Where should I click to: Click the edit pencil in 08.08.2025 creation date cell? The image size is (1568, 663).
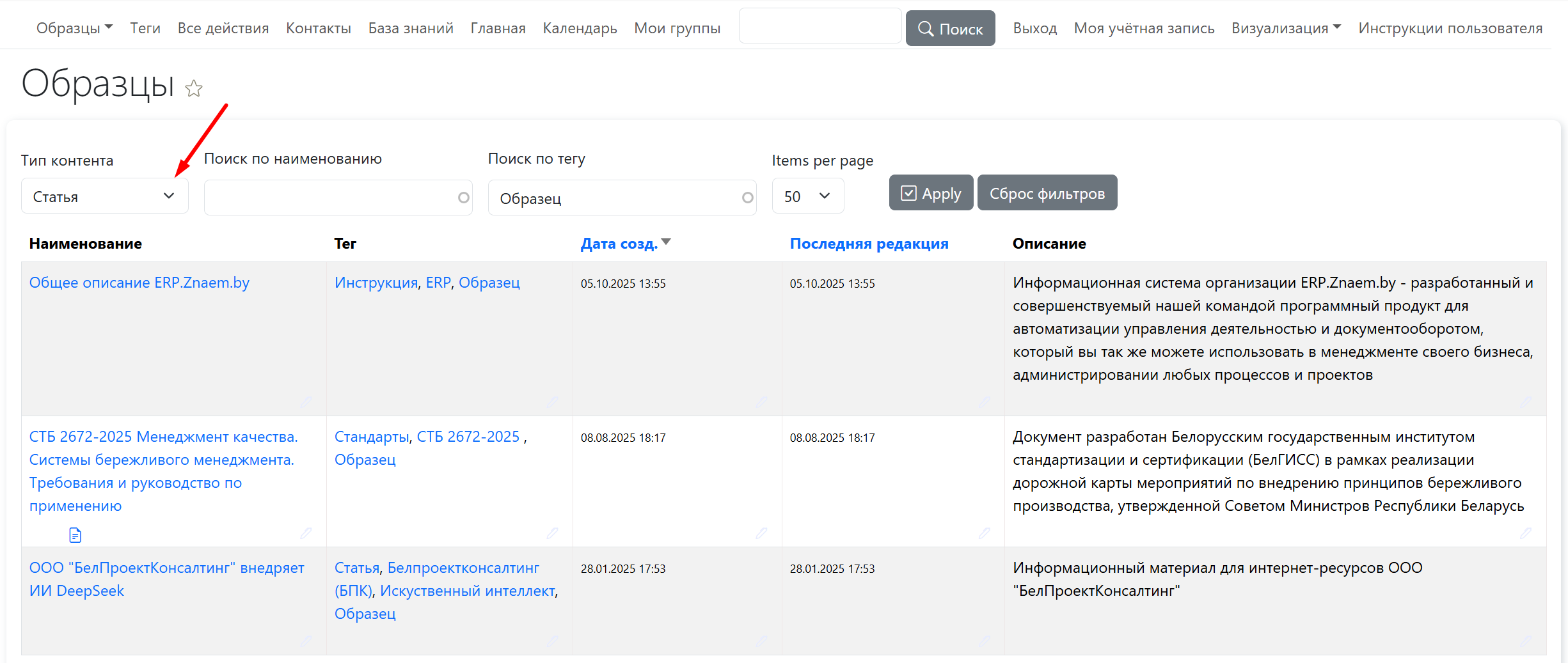(761, 533)
